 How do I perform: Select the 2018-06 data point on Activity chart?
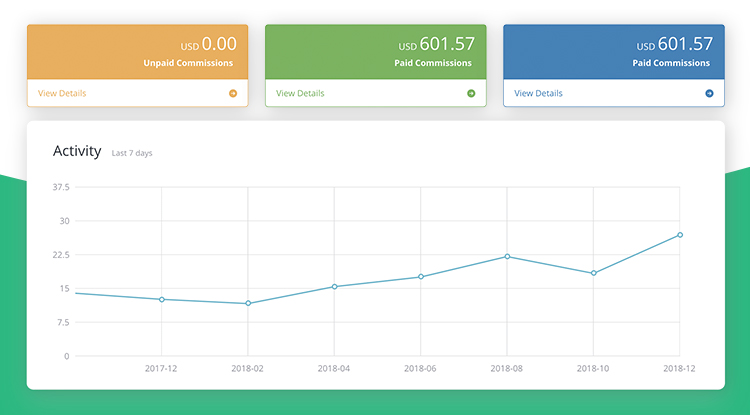click(x=420, y=276)
